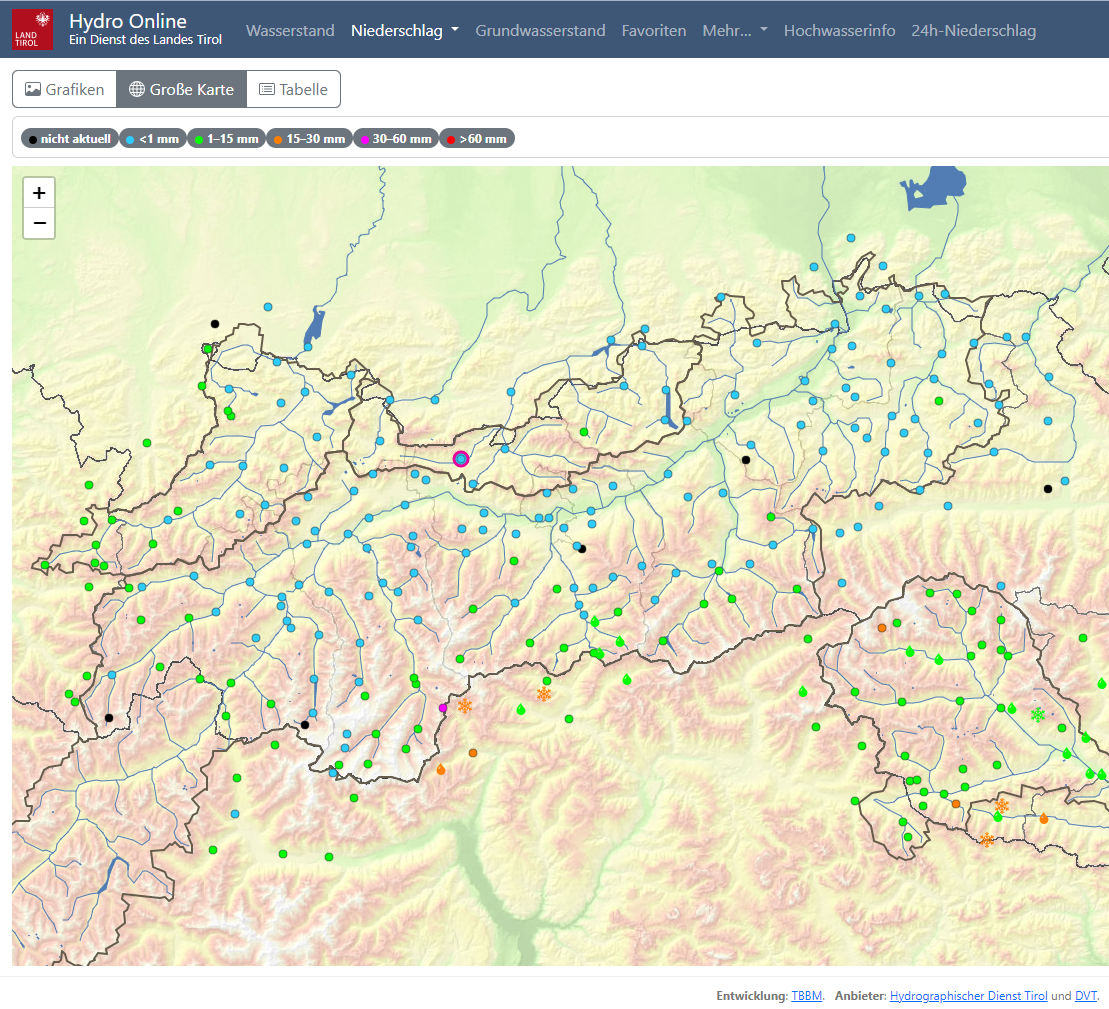Open the TBBM developer link
Viewport: 1109px width, 1009px height.
coord(806,996)
